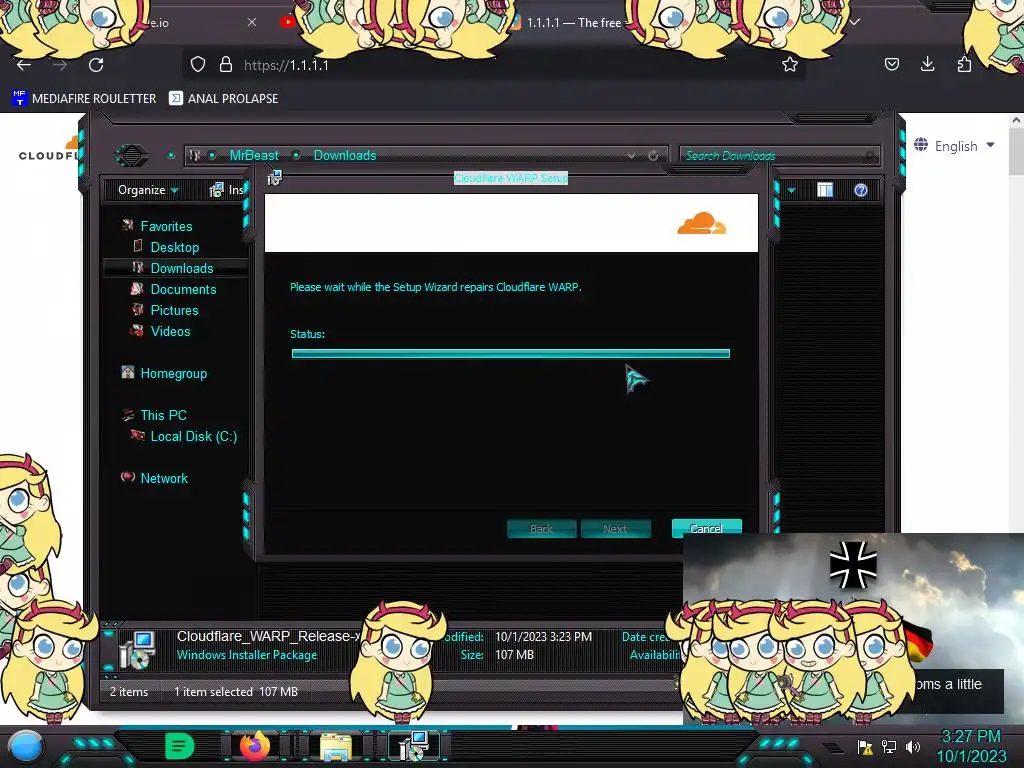Reload the page in Firefox
The width and height of the screenshot is (1024, 768).
click(96, 65)
